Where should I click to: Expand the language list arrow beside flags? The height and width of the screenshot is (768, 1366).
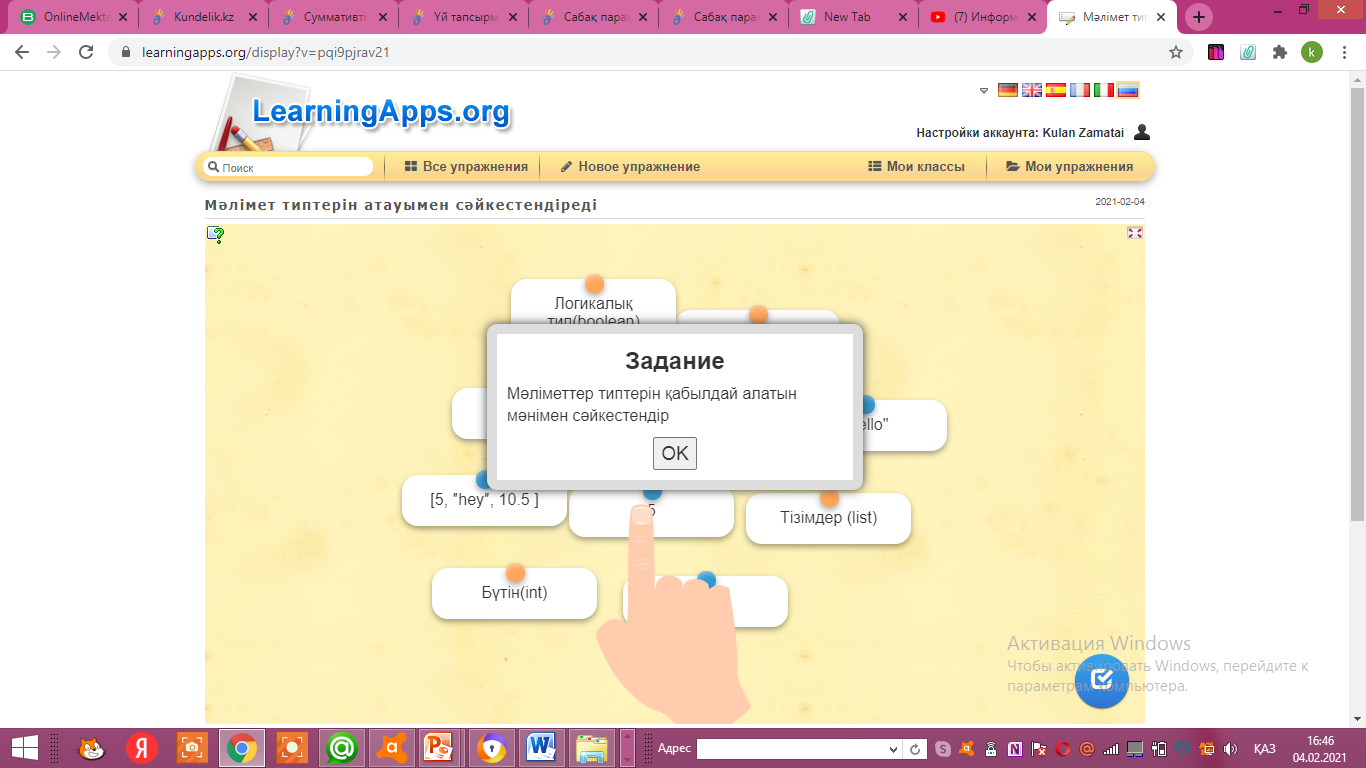984,90
